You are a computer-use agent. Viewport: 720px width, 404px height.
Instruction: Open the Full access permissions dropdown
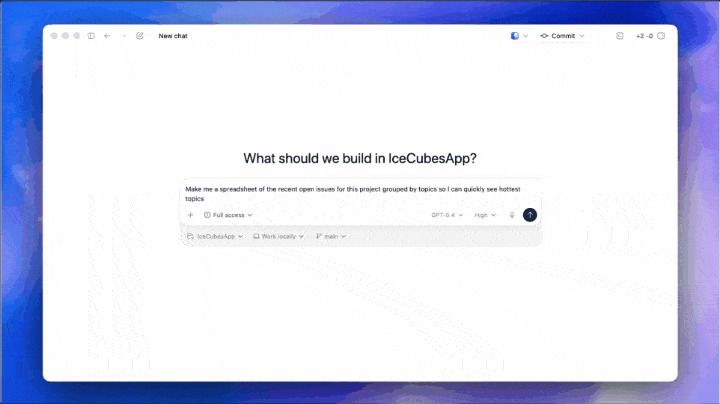click(229, 215)
